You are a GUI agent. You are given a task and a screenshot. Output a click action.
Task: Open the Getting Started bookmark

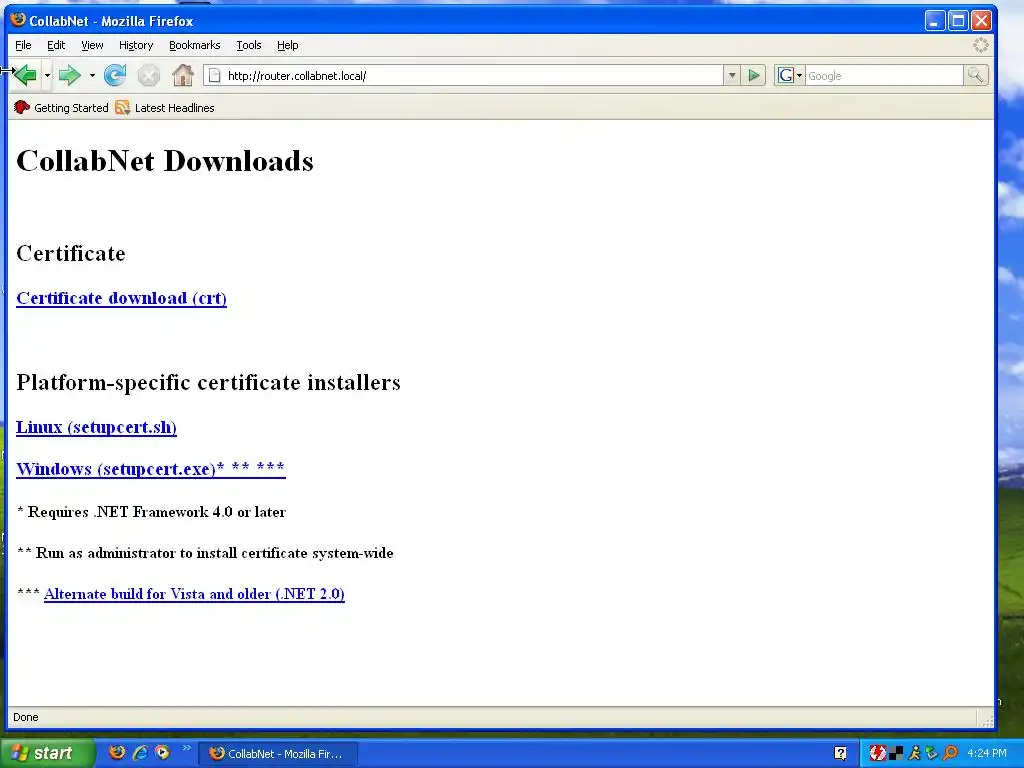tap(61, 108)
